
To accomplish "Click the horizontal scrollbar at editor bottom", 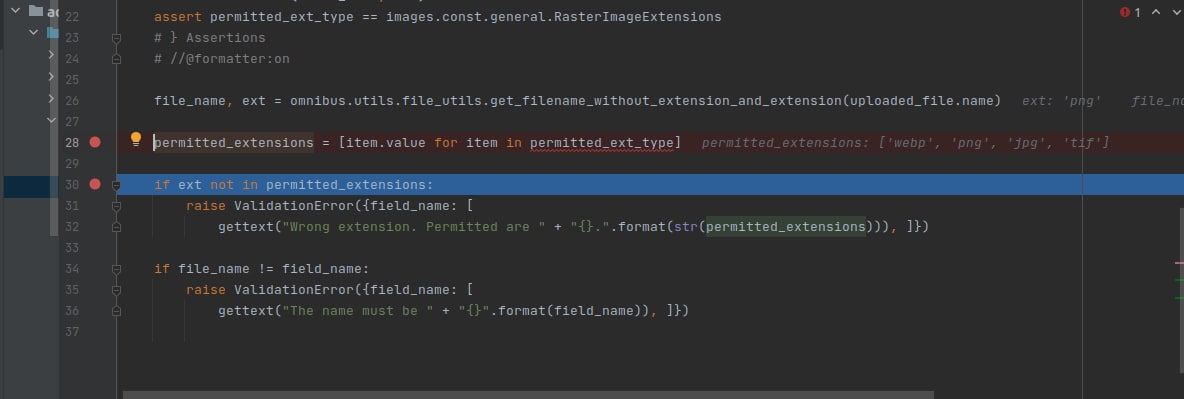I will [529, 394].
